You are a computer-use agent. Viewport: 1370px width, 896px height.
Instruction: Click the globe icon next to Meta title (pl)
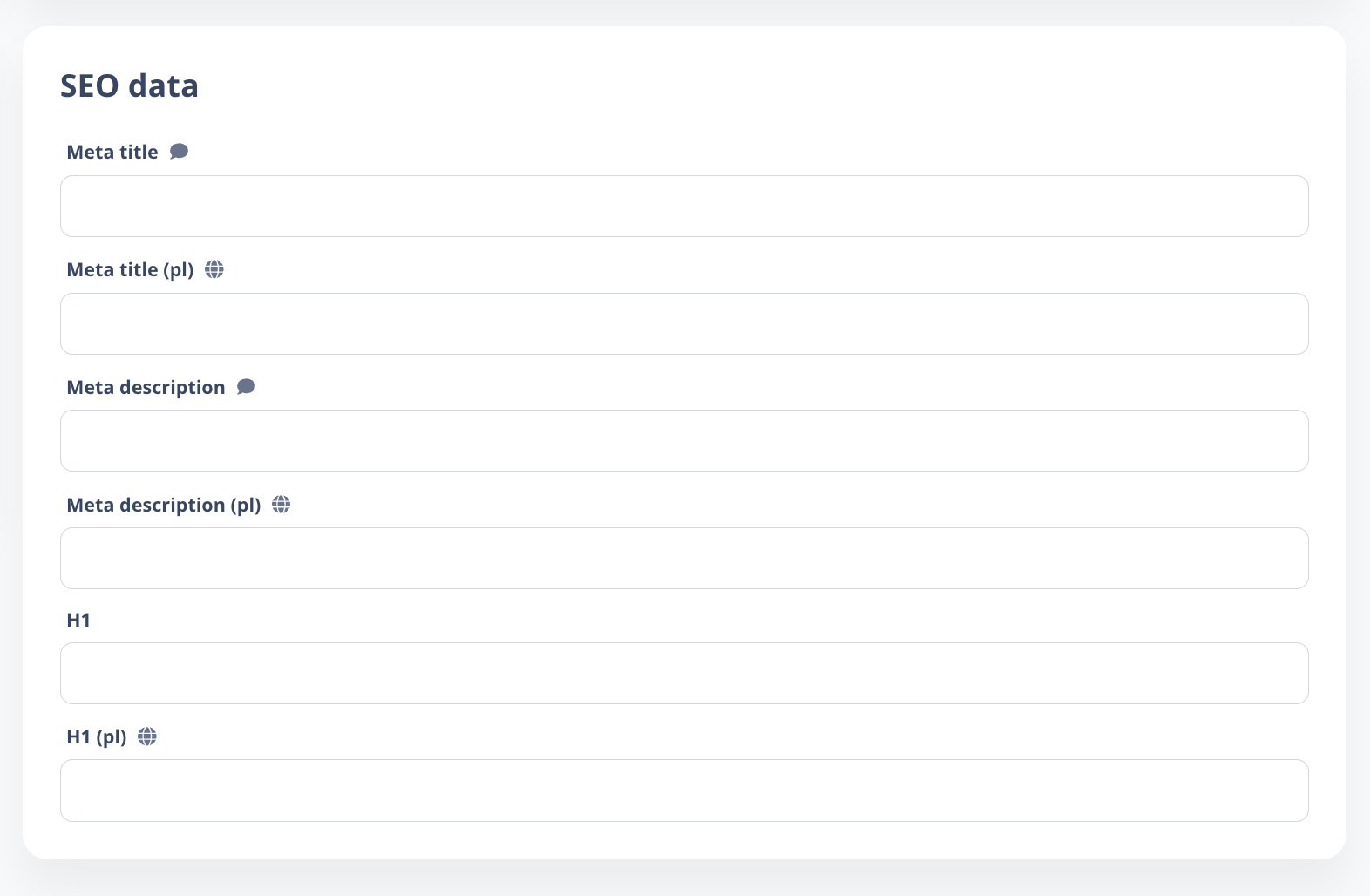tap(214, 269)
